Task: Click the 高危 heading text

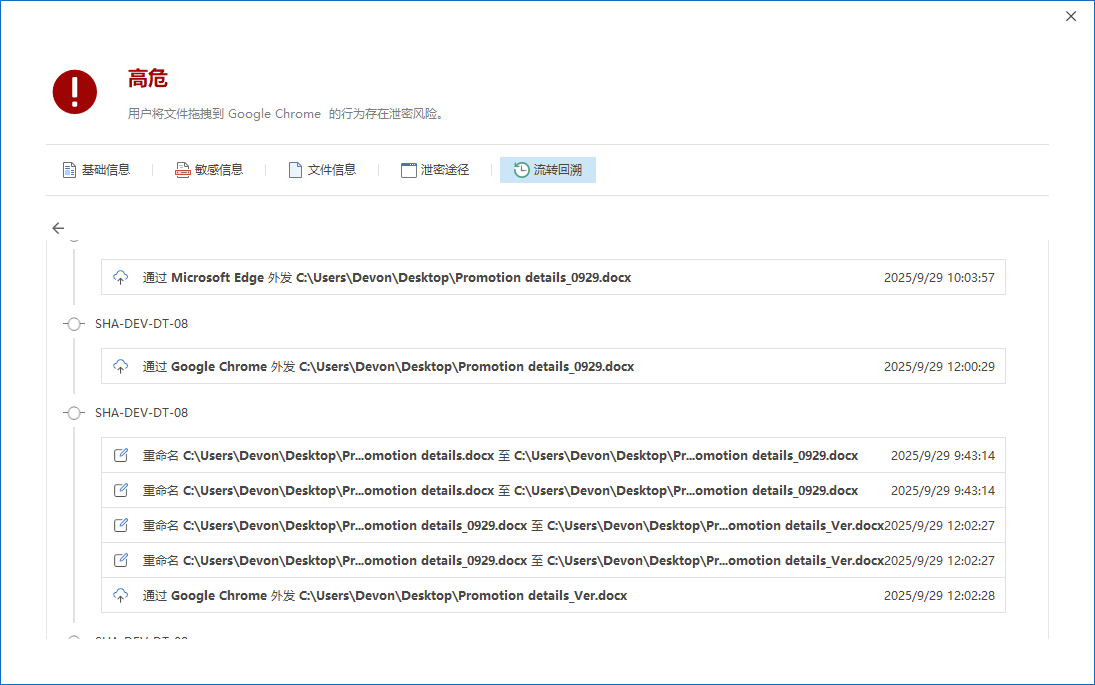Action: point(148,78)
